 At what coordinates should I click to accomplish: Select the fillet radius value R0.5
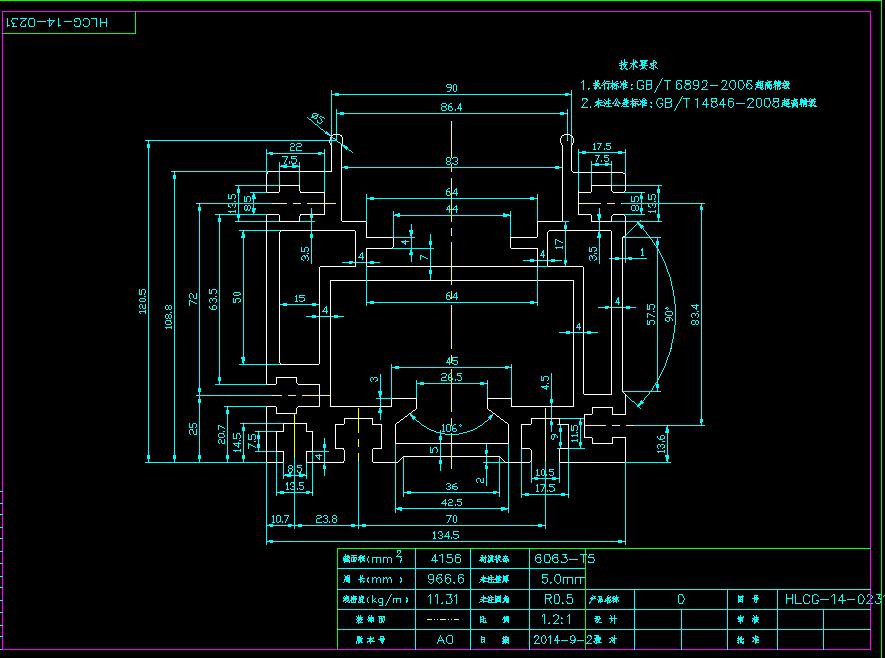point(558,599)
